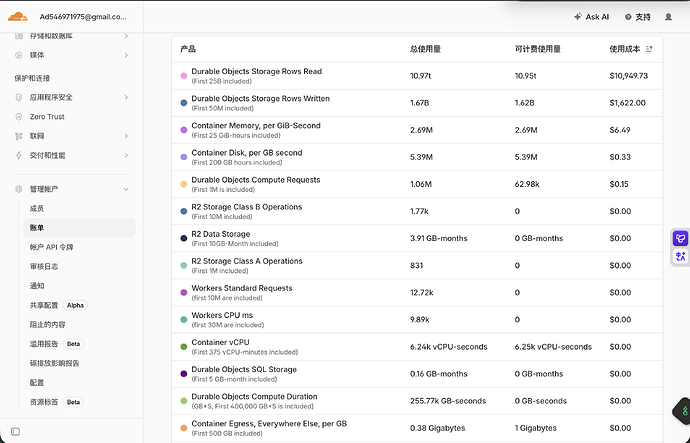Click the 6.24k vCPU-seconds value
The image size is (690, 443).
click(x=449, y=347)
